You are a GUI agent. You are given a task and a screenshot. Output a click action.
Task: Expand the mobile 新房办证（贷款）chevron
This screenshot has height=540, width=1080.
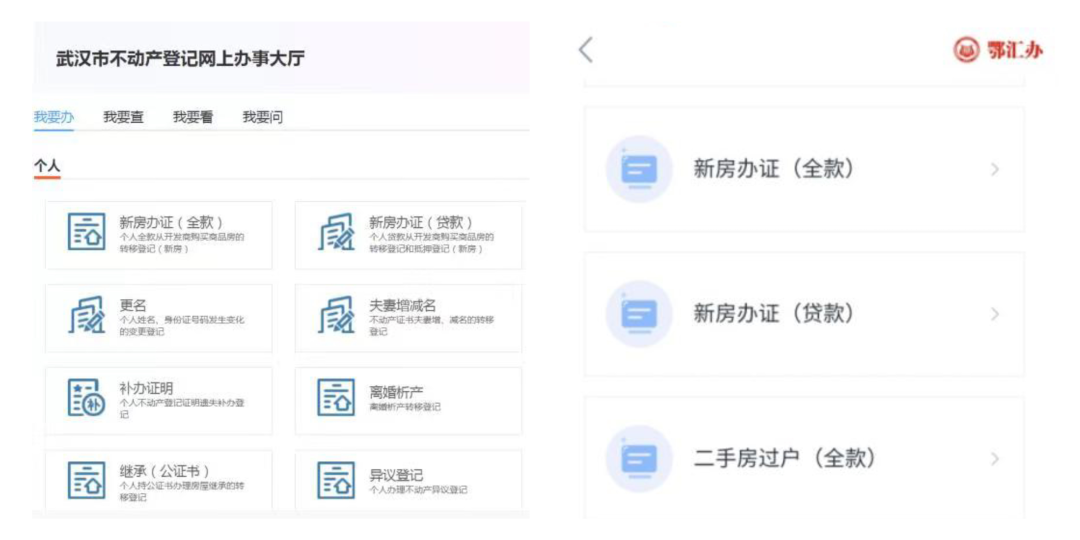[994, 314]
